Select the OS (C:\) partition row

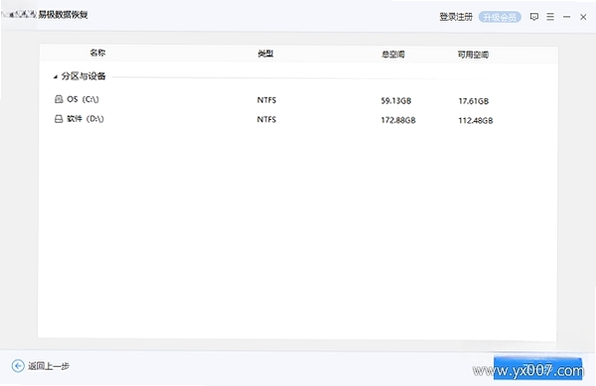tap(298, 100)
